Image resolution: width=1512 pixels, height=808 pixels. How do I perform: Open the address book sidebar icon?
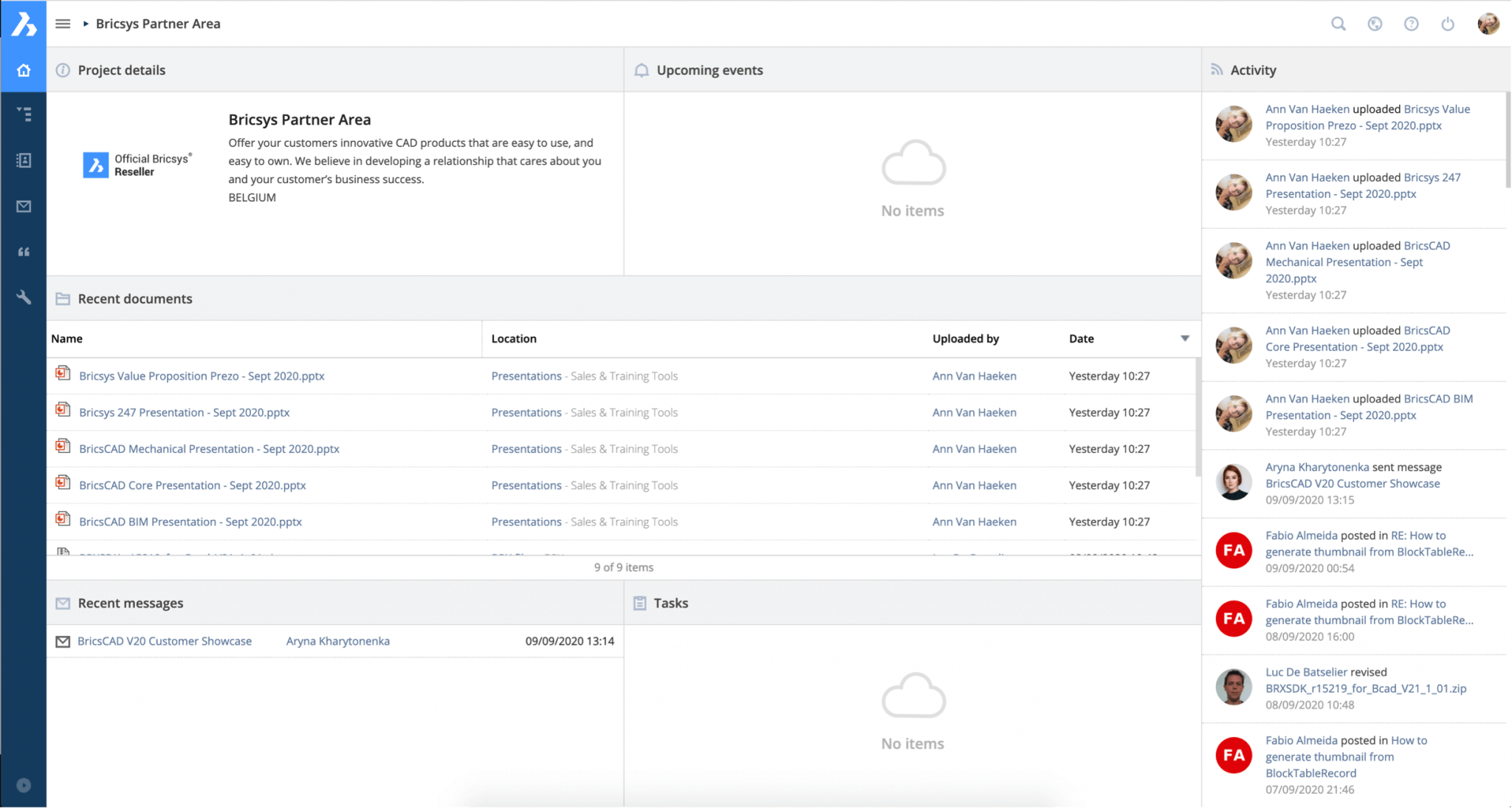(24, 160)
